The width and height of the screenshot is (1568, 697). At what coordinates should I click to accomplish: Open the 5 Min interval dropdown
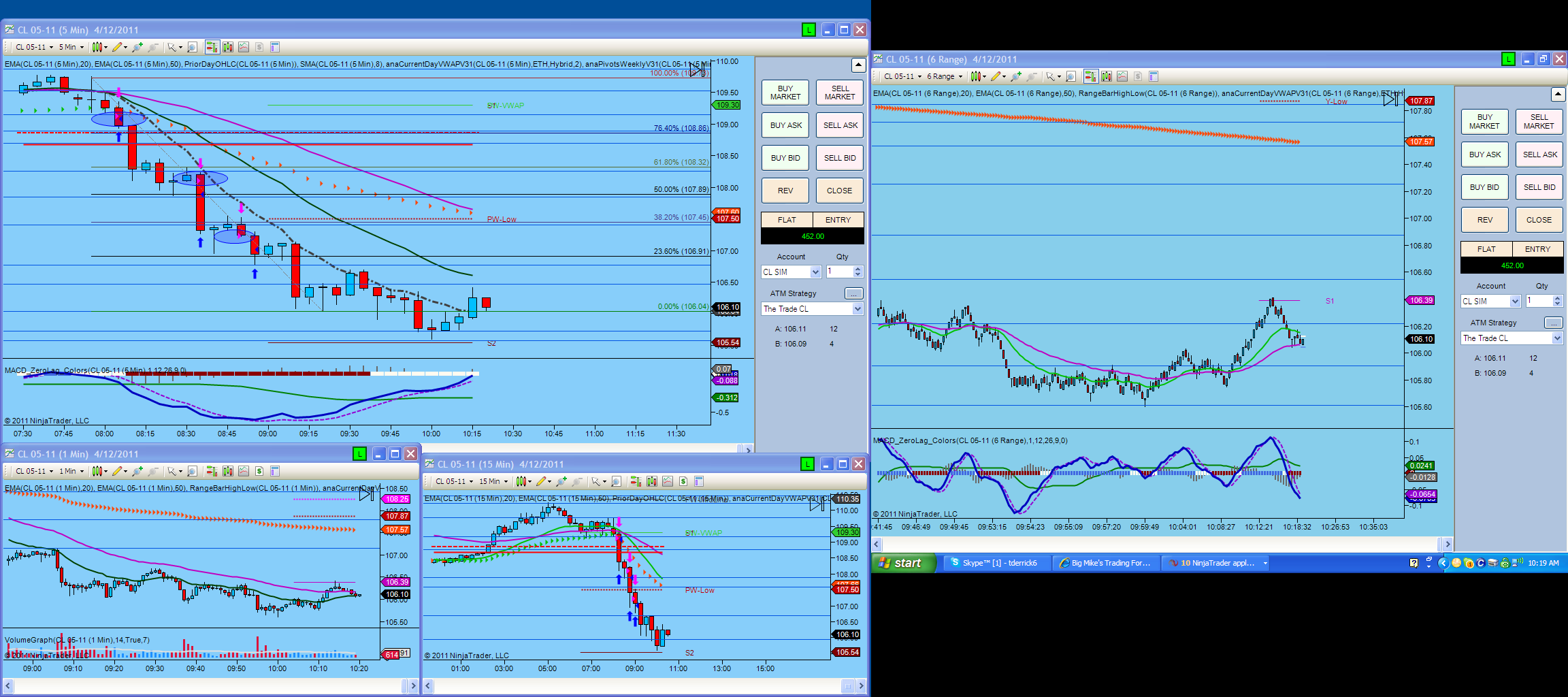pos(71,47)
